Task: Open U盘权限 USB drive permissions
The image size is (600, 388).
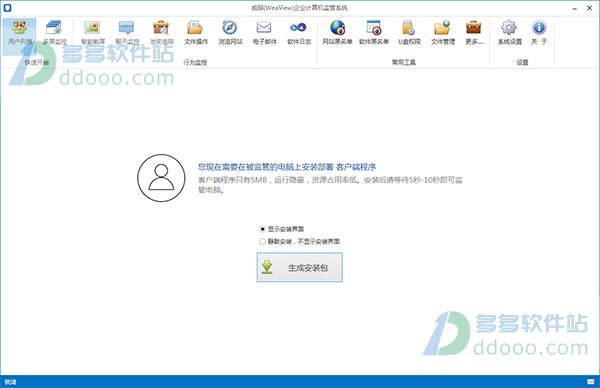Action: [409, 33]
